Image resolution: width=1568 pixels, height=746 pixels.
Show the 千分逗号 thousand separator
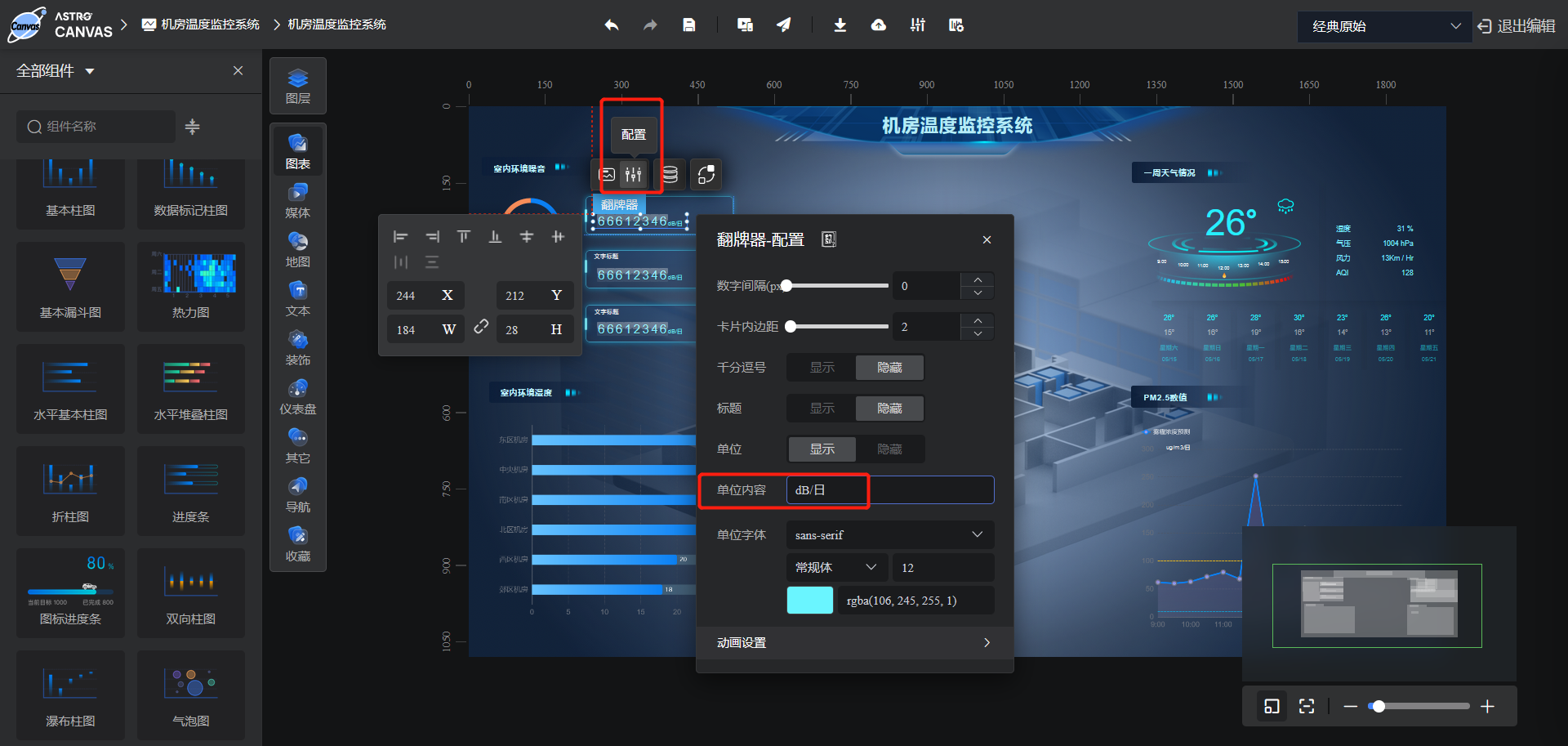[821, 367]
